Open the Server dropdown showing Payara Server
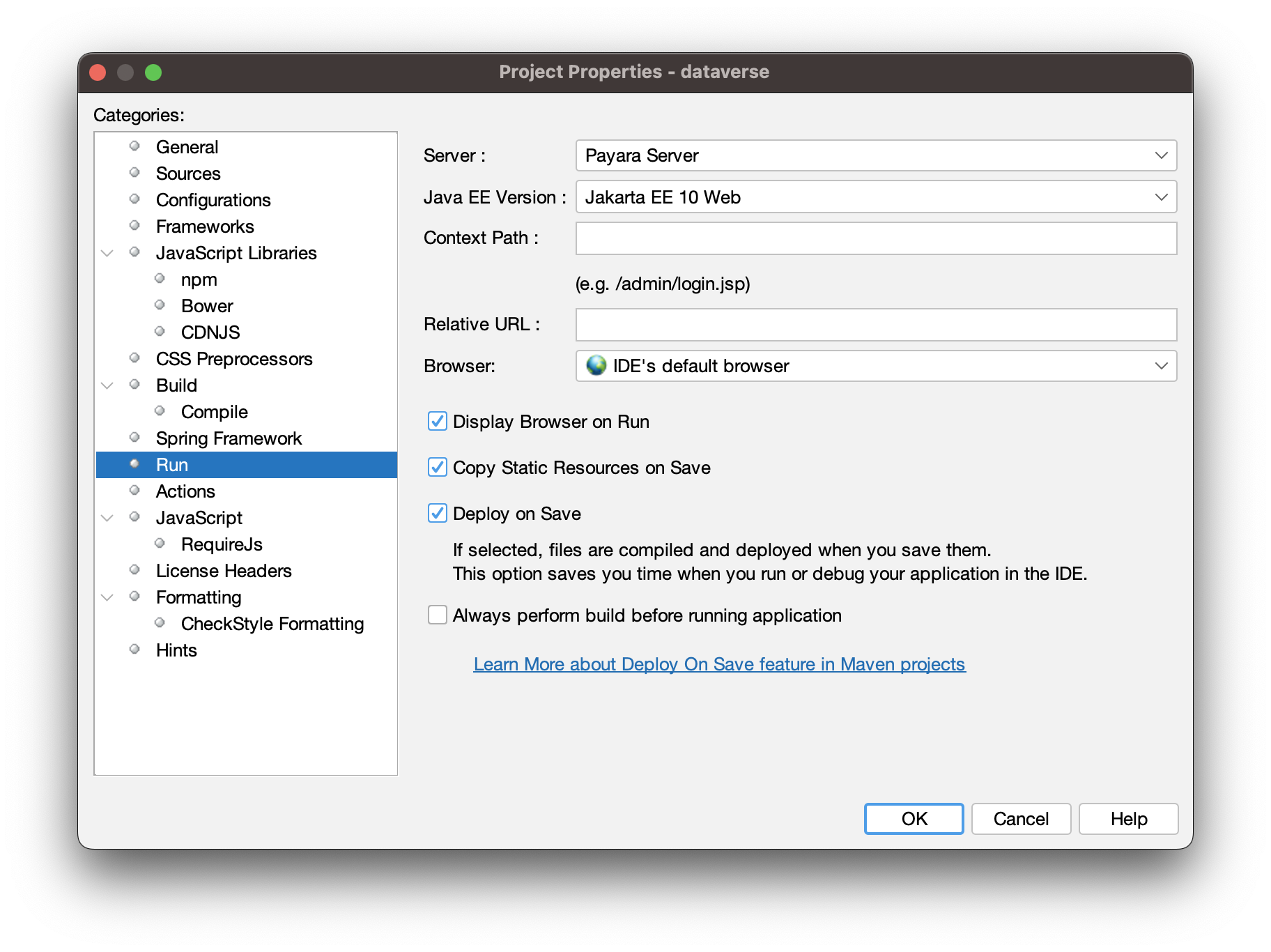This screenshot has width=1271, height=952. click(876, 155)
